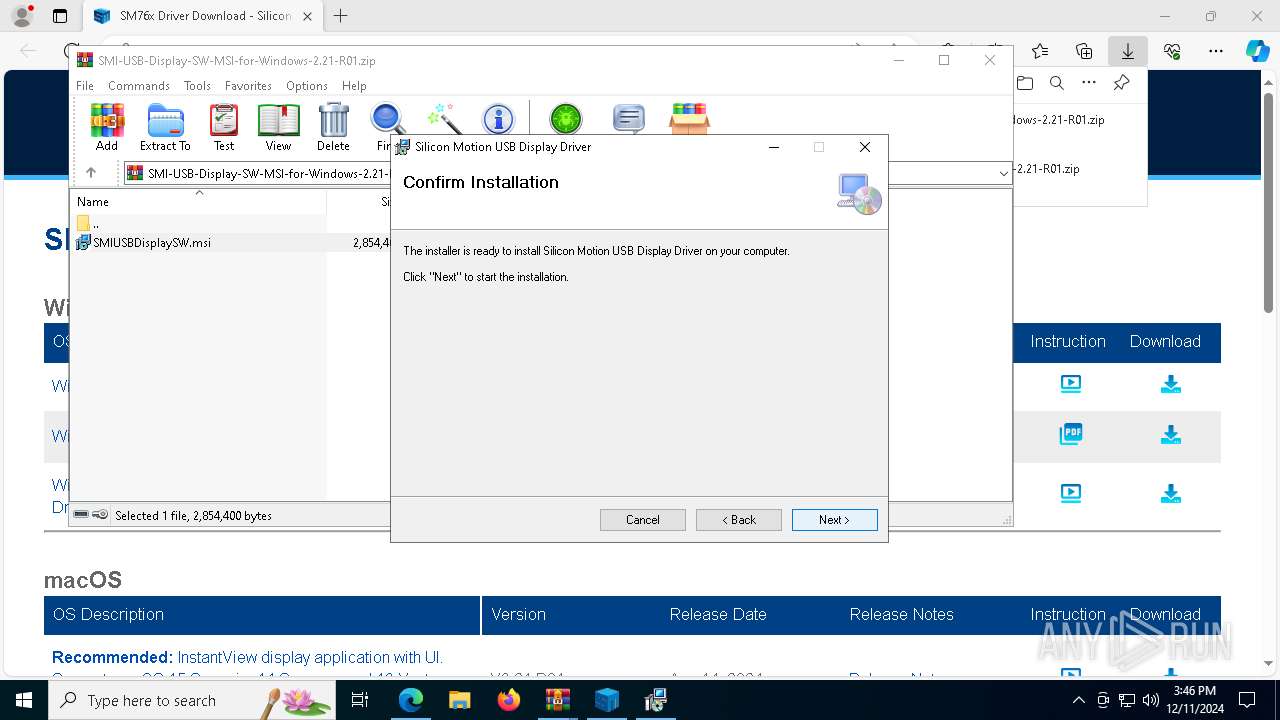Open the Options menu in WinRAR
1280x720 pixels.
click(307, 86)
